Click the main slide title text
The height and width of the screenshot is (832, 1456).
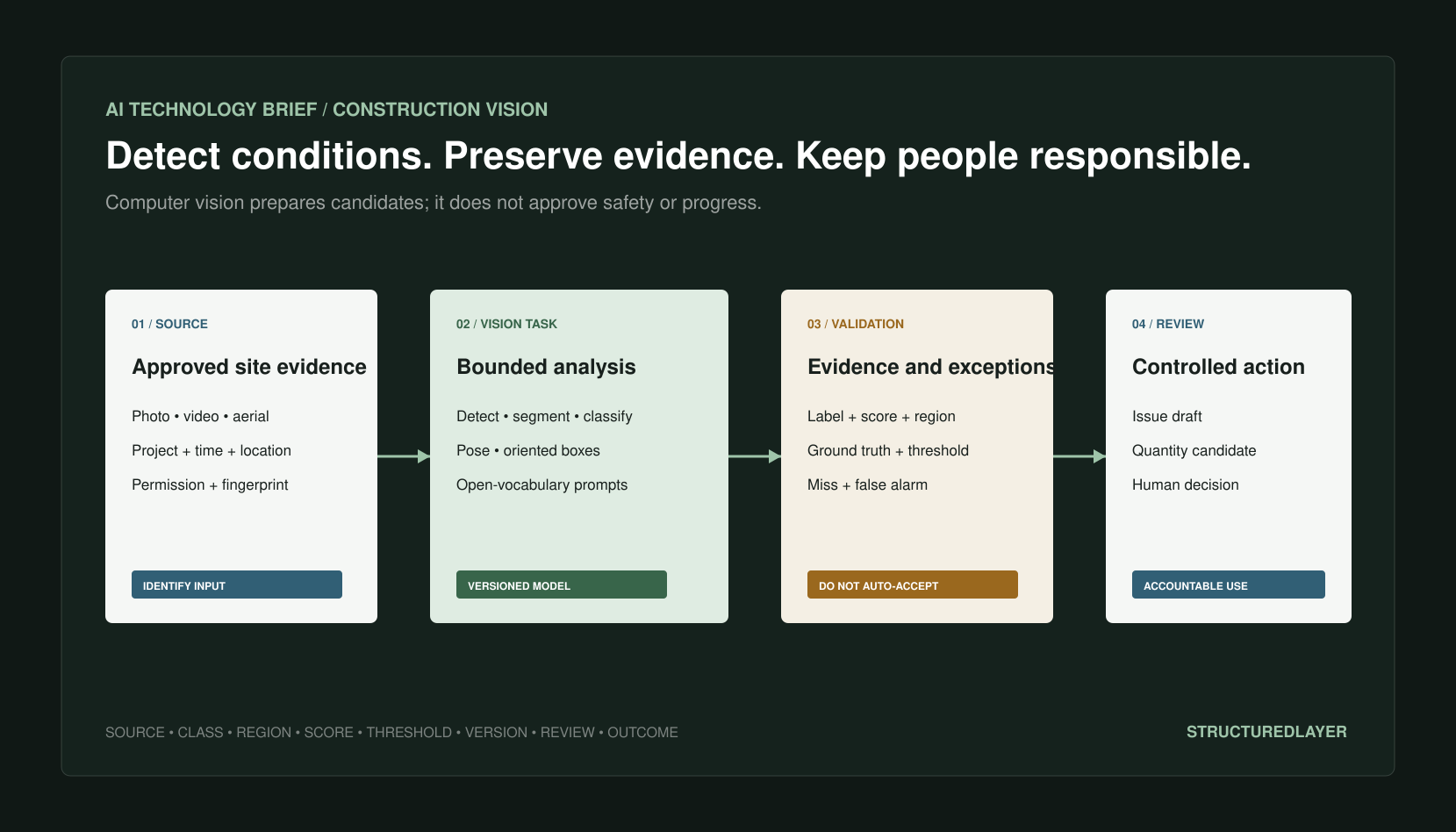coord(678,156)
